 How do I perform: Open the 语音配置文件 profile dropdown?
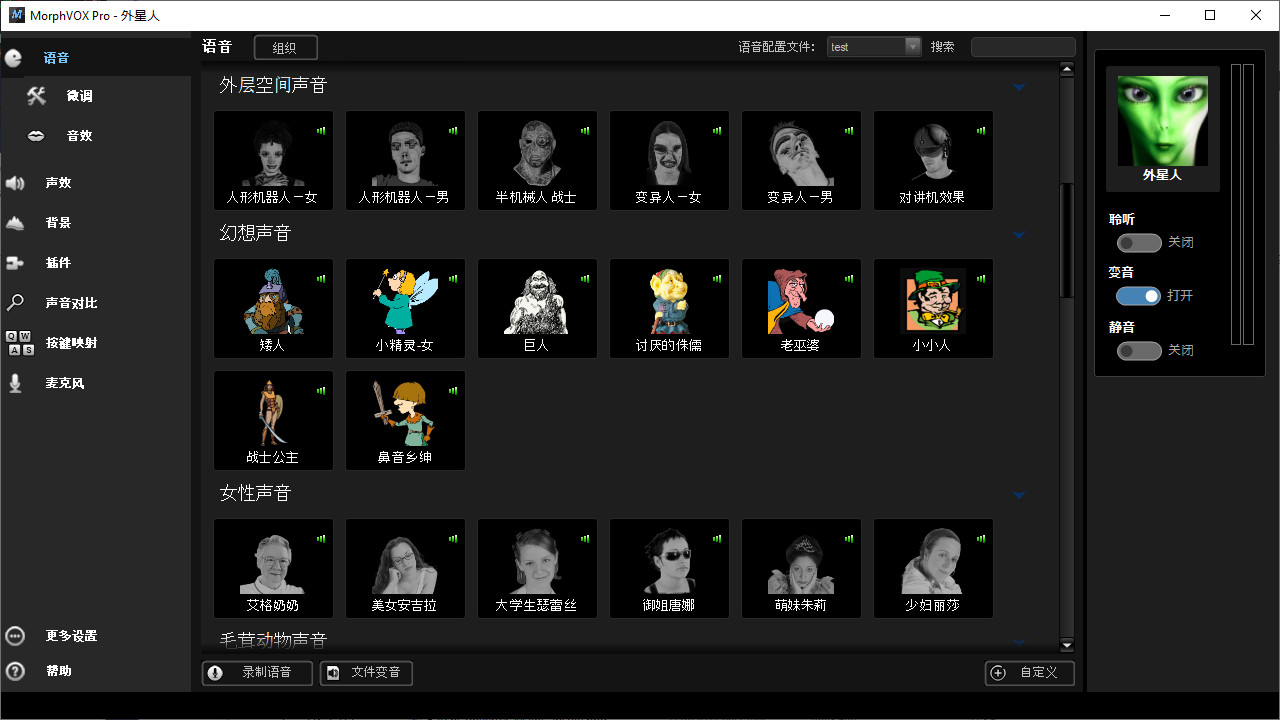(x=911, y=46)
